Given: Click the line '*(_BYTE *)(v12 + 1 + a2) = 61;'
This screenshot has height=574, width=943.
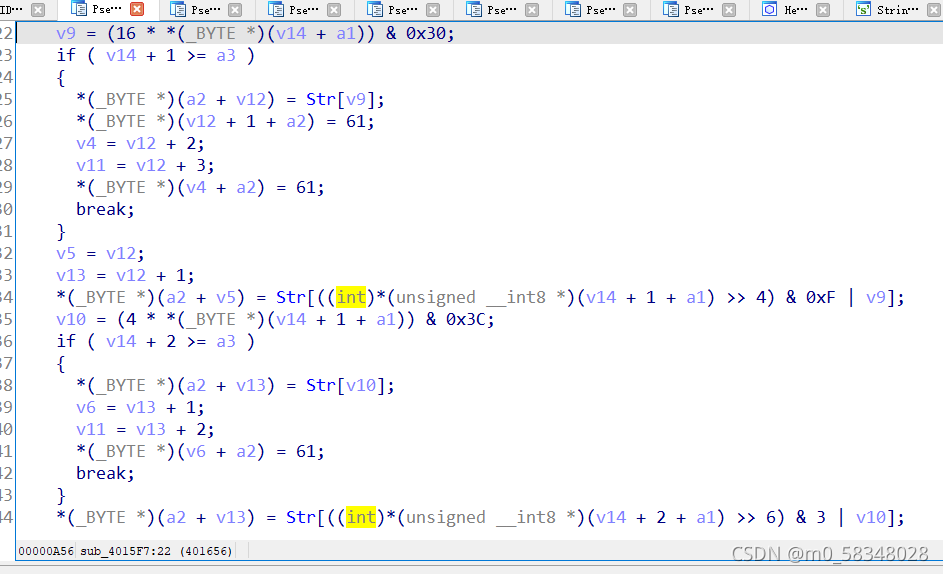Looking at the screenshot, I should pyautogui.click(x=226, y=122).
